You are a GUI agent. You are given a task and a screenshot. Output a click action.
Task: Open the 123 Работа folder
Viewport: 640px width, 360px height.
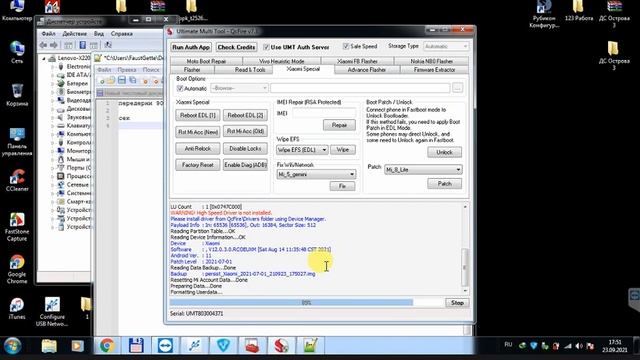coord(579,11)
